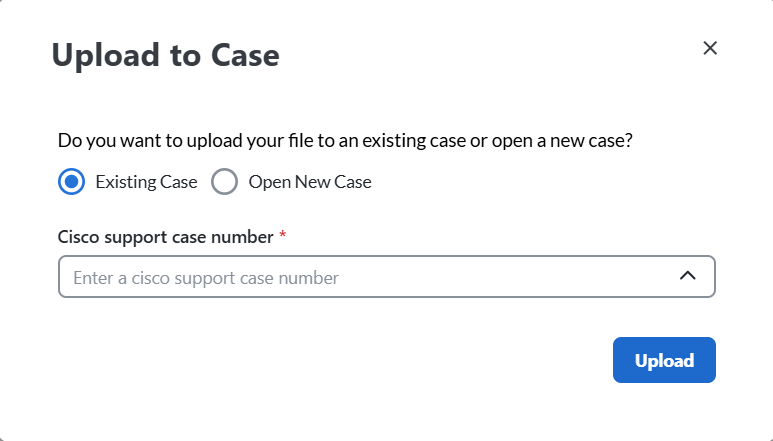Click the up-arrow caret in the case field

687,277
